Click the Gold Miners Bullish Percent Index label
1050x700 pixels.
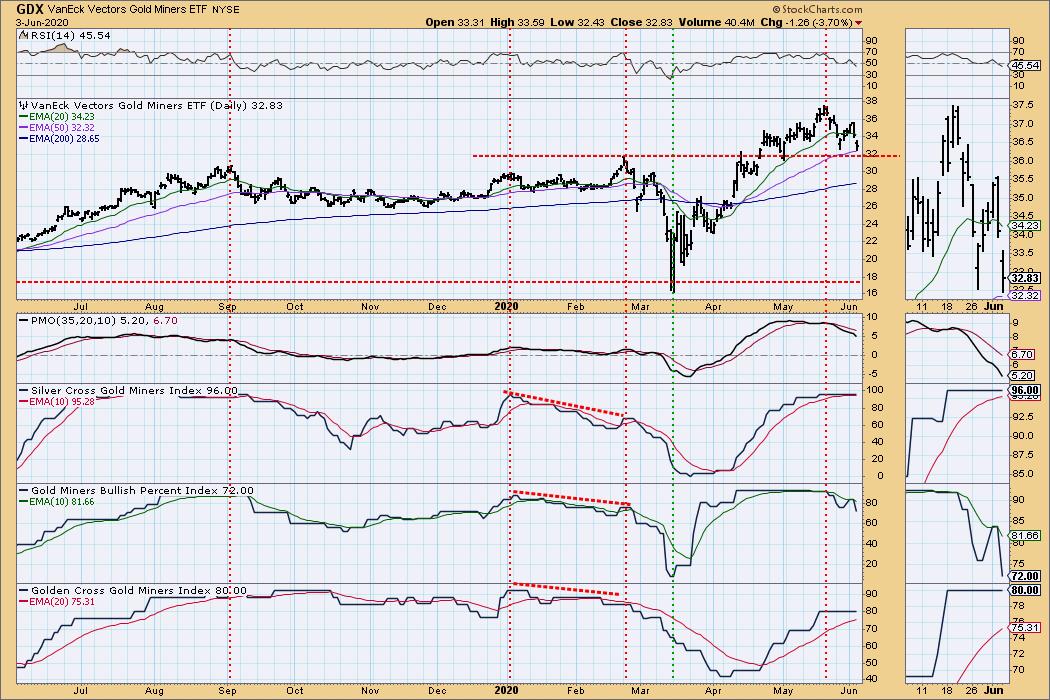[x=142, y=490]
